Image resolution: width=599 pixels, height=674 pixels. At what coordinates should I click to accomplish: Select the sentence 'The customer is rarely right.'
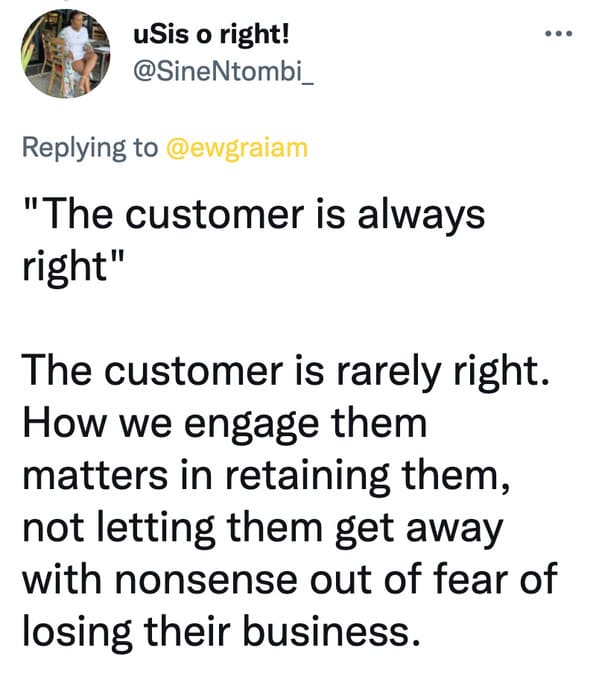click(285, 371)
